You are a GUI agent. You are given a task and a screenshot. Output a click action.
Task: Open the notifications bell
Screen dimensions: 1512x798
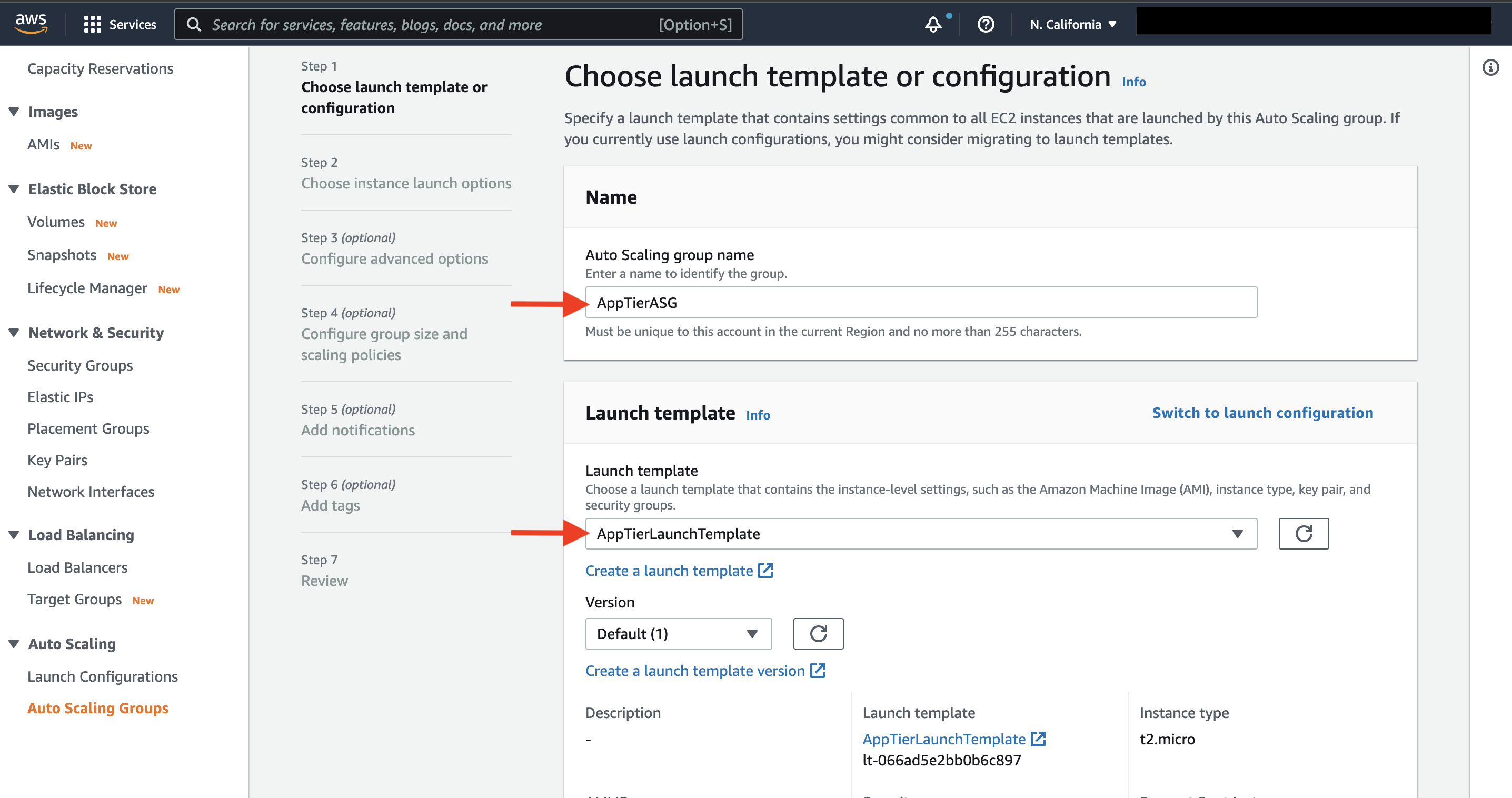pos(933,24)
